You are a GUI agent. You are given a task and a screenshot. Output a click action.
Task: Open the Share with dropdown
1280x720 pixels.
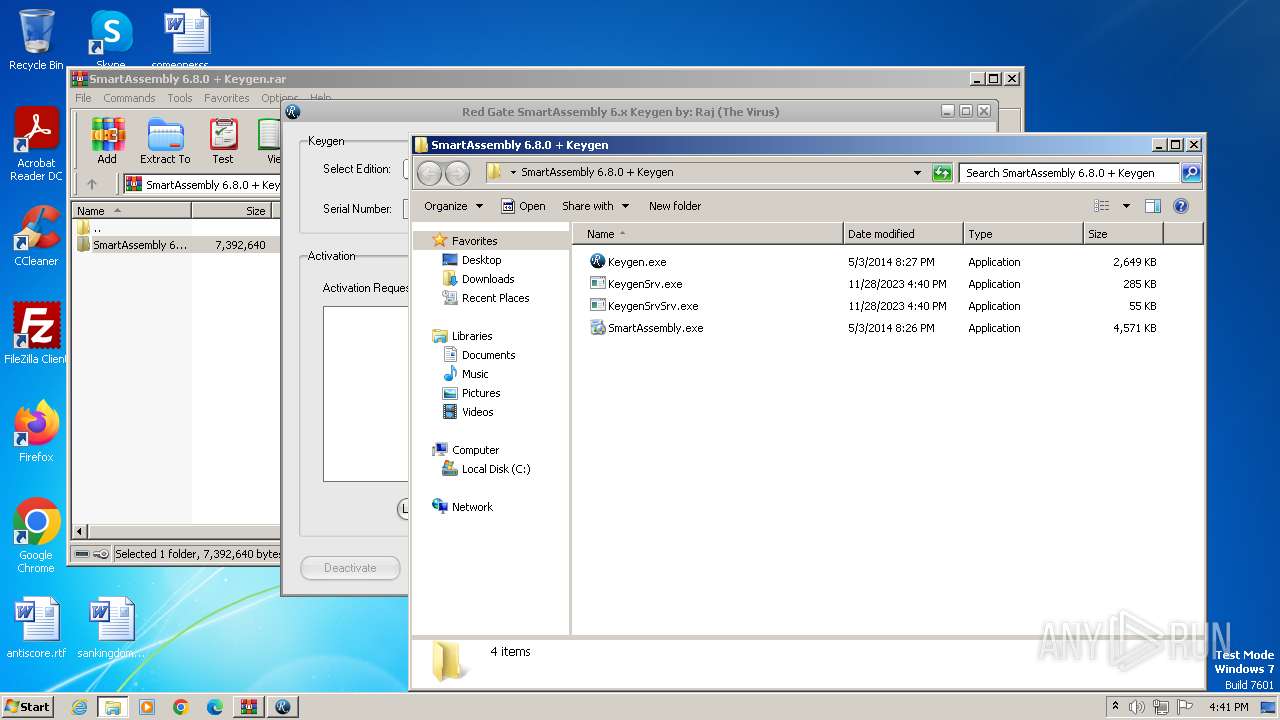click(x=596, y=206)
